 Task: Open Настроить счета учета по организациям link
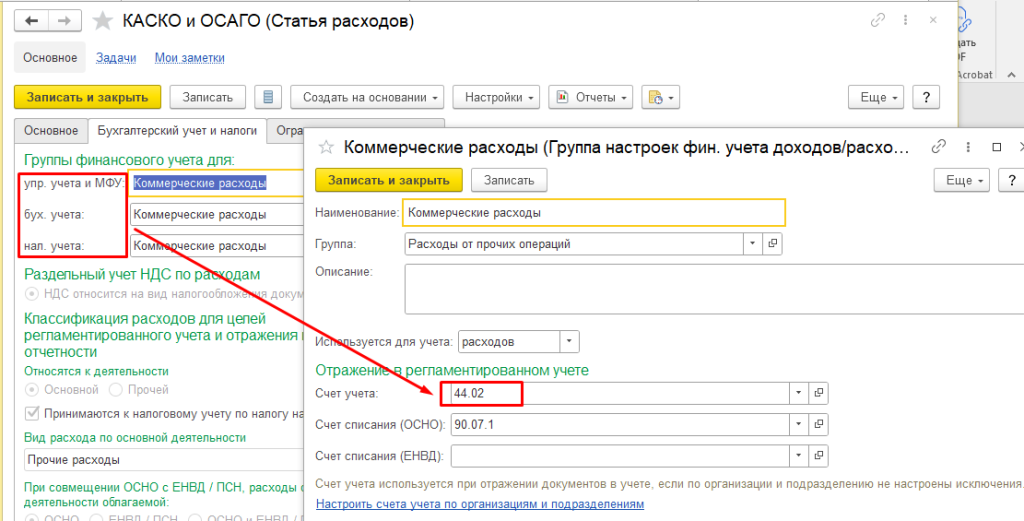click(x=479, y=504)
